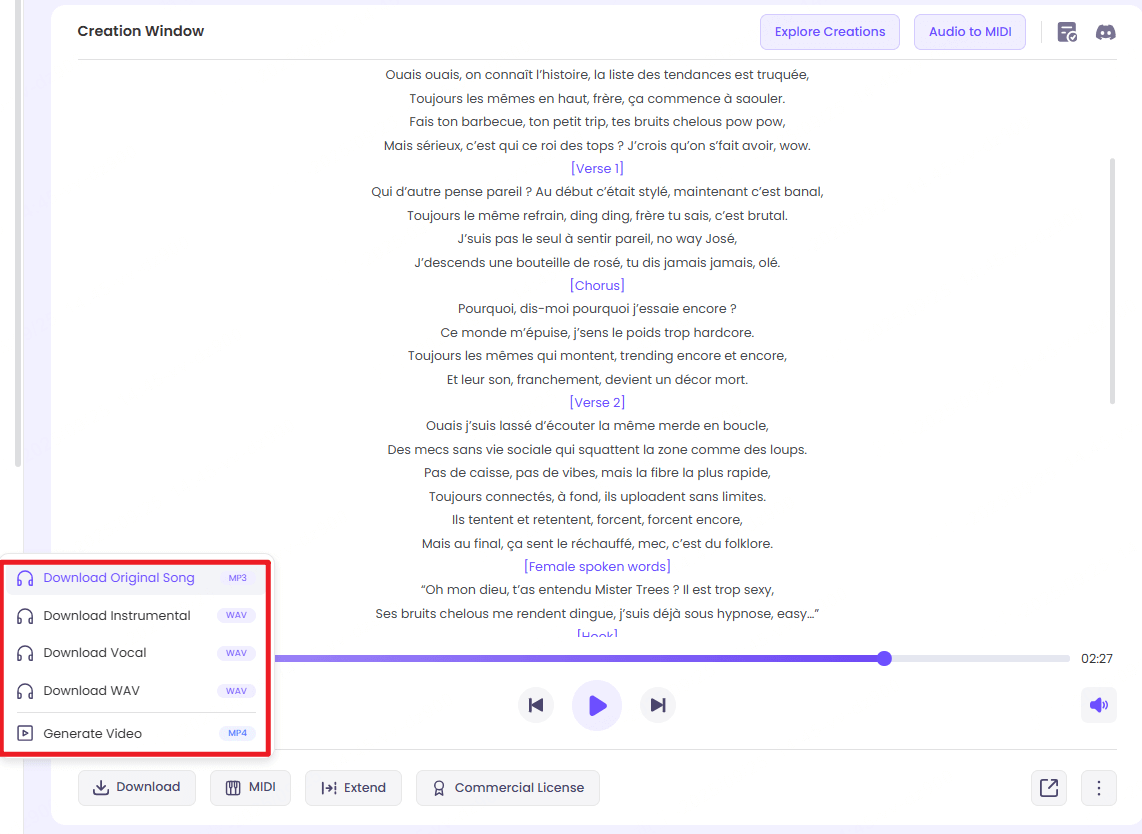
Task: Open the MIDI button
Action: [251, 787]
